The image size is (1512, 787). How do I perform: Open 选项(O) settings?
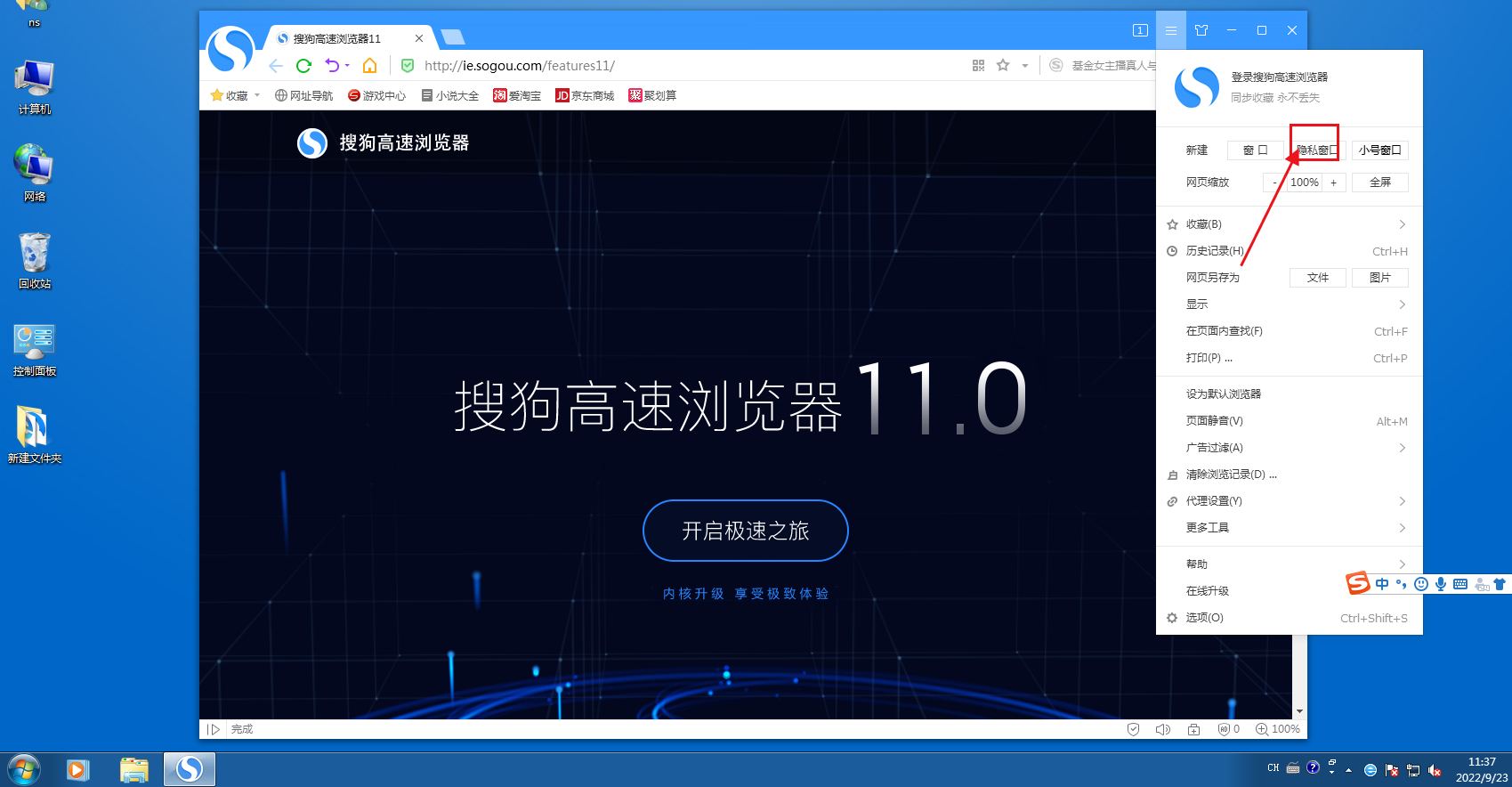coord(1290,618)
